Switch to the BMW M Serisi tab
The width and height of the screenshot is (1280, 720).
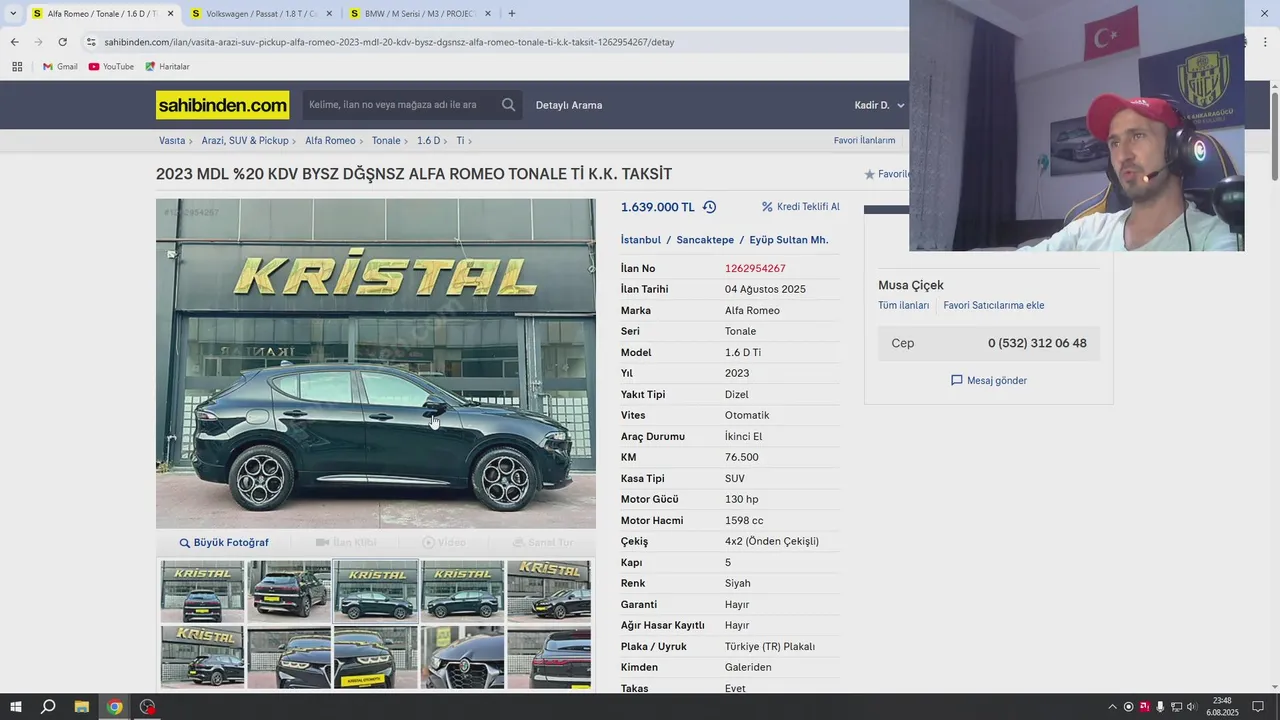[420, 14]
